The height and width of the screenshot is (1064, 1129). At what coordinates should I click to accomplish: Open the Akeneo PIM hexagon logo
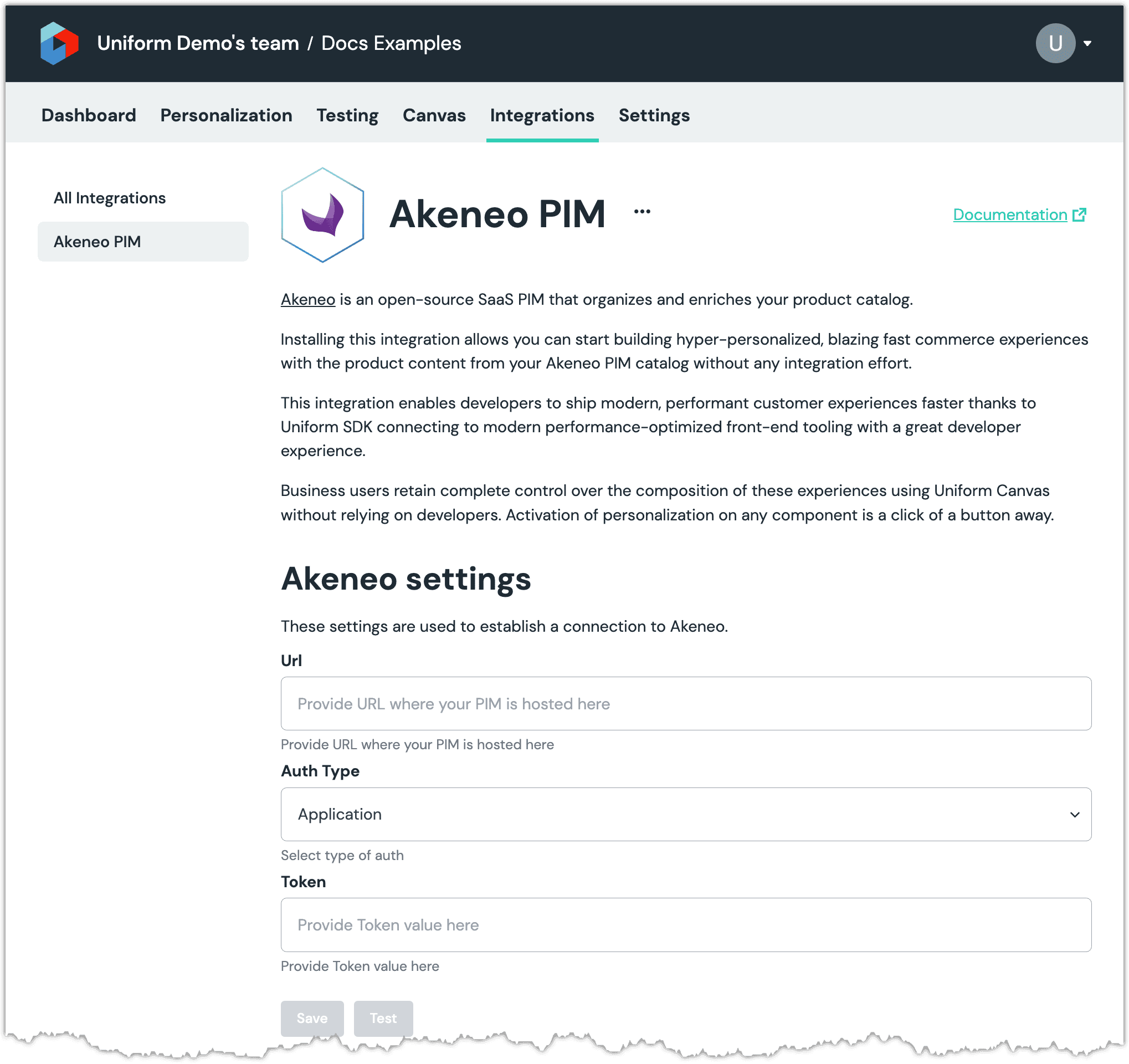coord(322,214)
